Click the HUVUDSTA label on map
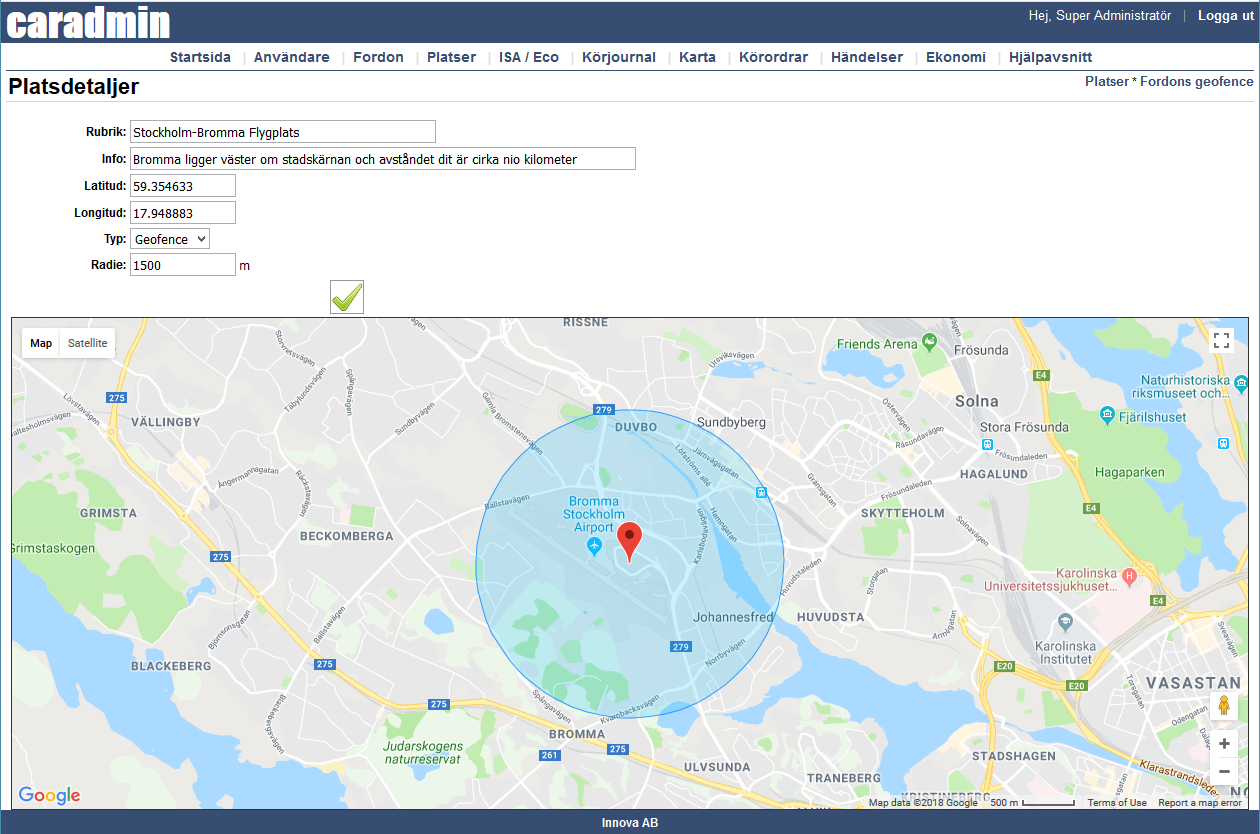 point(831,617)
